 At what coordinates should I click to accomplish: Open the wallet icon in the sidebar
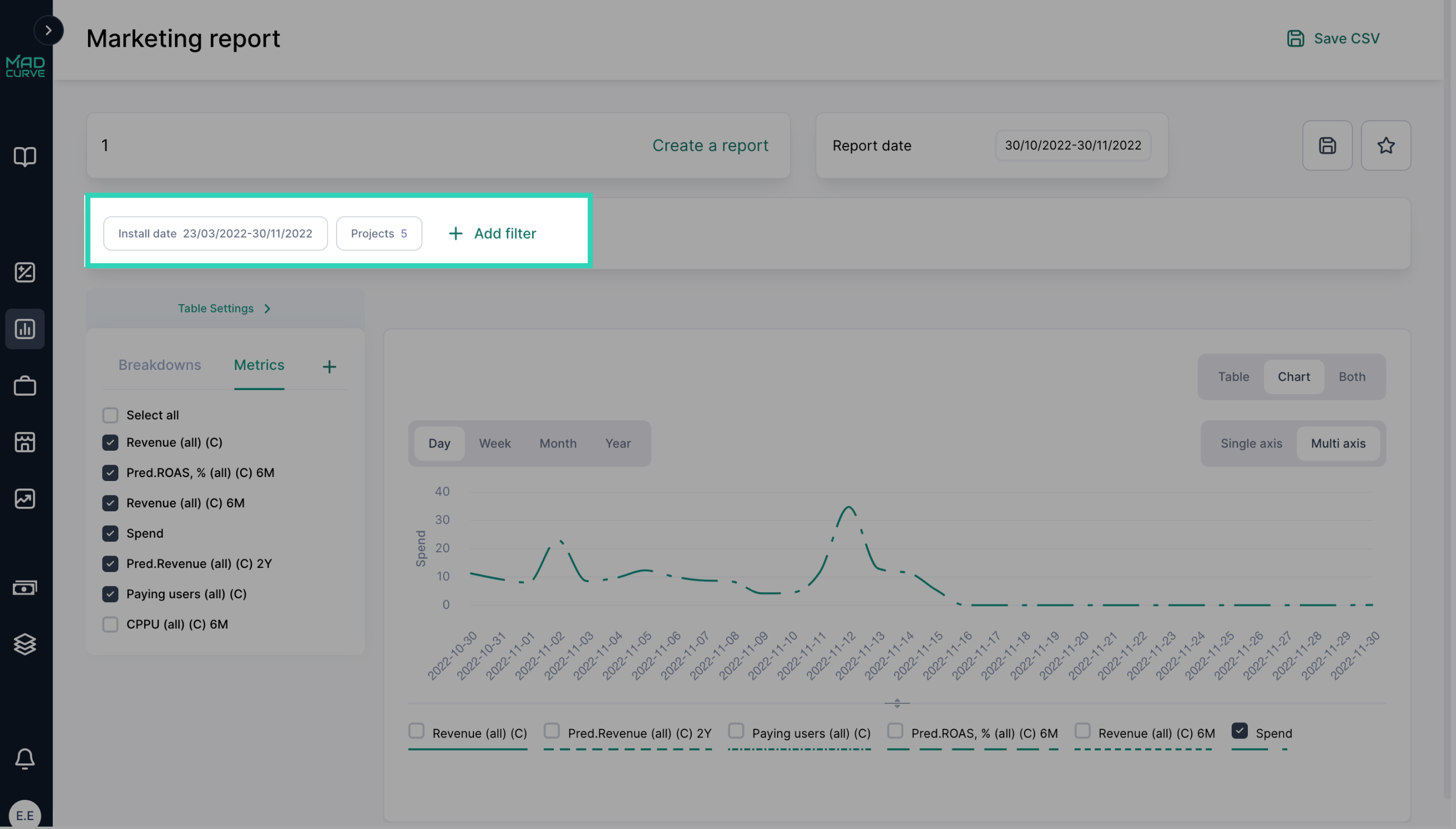tap(25, 587)
